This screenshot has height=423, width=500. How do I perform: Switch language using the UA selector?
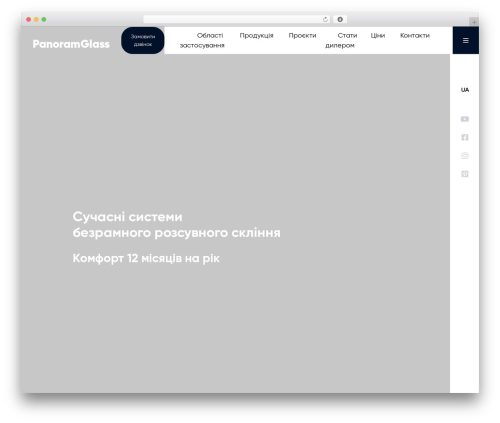(465, 90)
